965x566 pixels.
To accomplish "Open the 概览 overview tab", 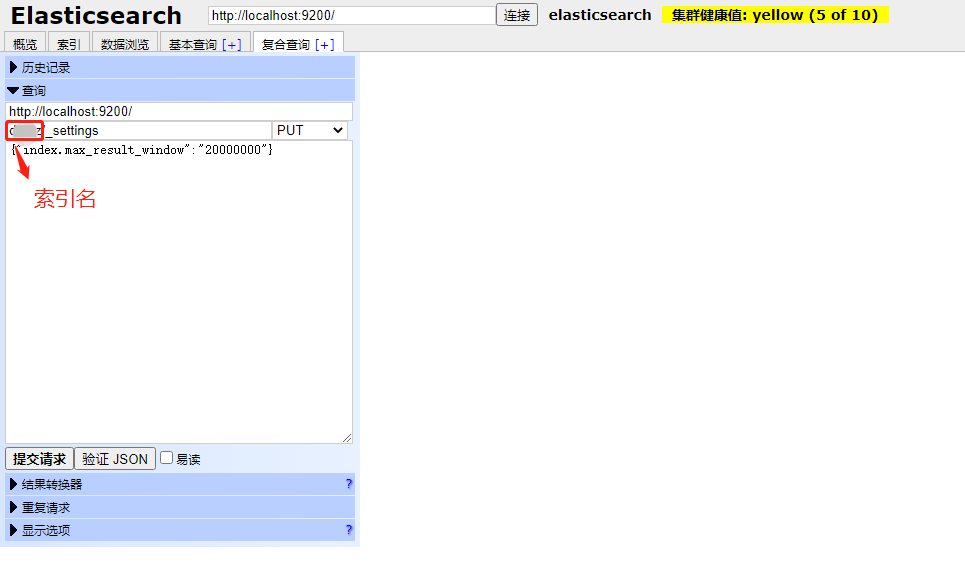I will [25, 44].
